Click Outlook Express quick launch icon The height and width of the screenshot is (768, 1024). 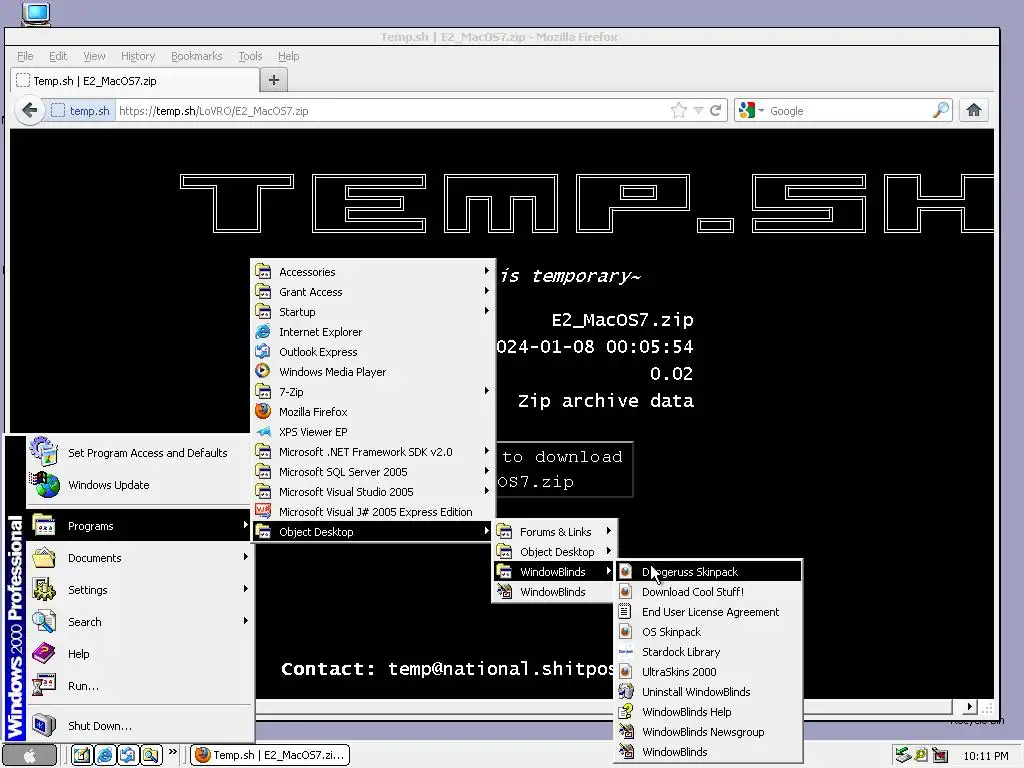pos(127,755)
